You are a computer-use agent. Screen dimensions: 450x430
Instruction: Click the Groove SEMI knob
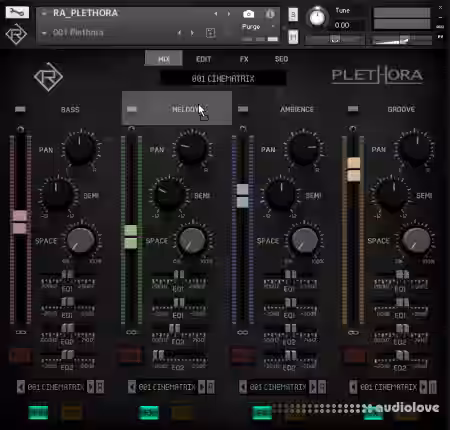392,194
